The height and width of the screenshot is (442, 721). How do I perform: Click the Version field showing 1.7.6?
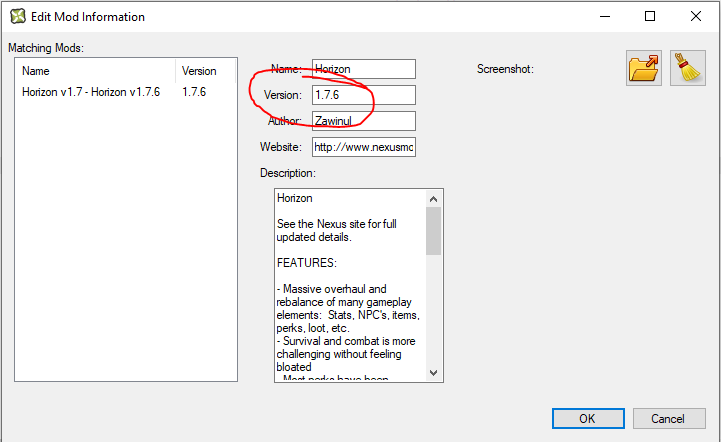pyautogui.click(x=364, y=95)
